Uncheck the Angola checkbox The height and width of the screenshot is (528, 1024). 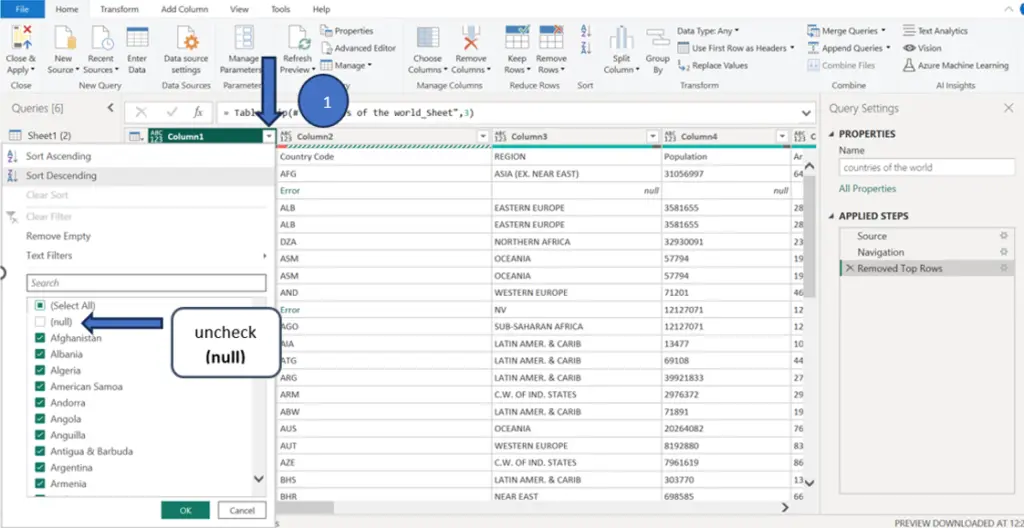(x=40, y=419)
